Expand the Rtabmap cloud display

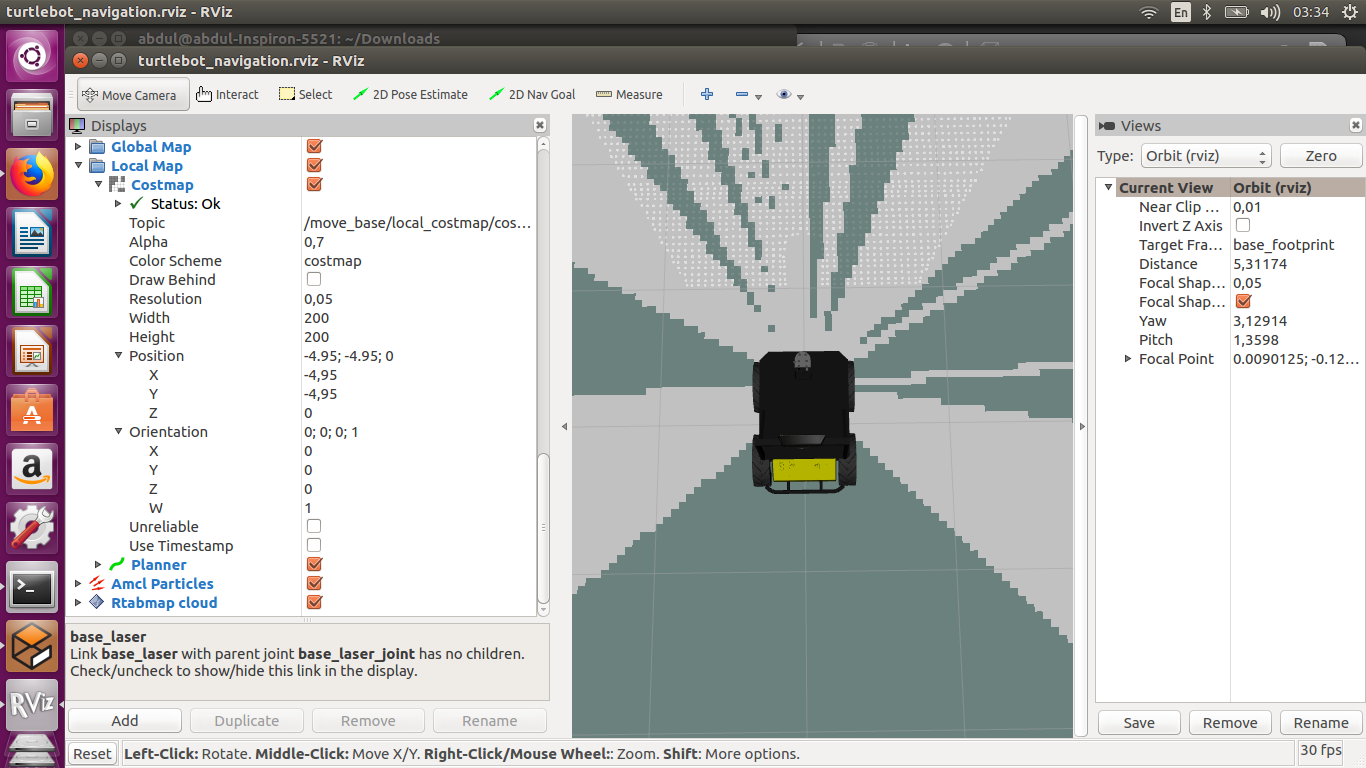[79, 603]
